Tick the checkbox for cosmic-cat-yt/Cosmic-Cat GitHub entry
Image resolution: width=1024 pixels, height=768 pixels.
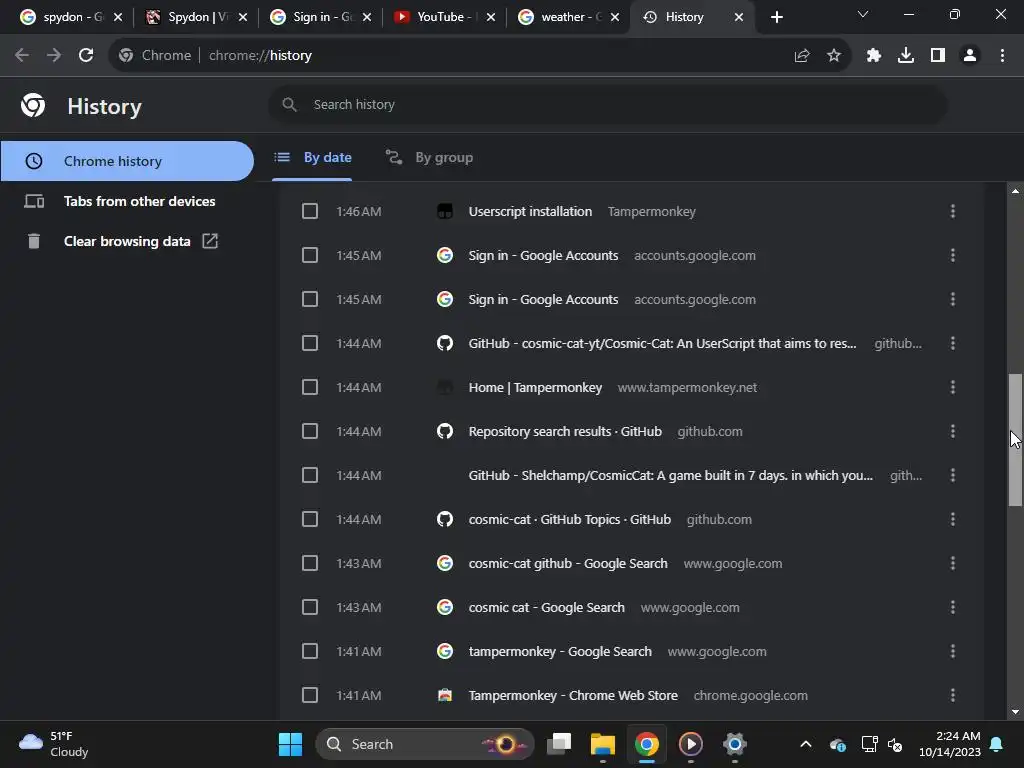tap(310, 344)
